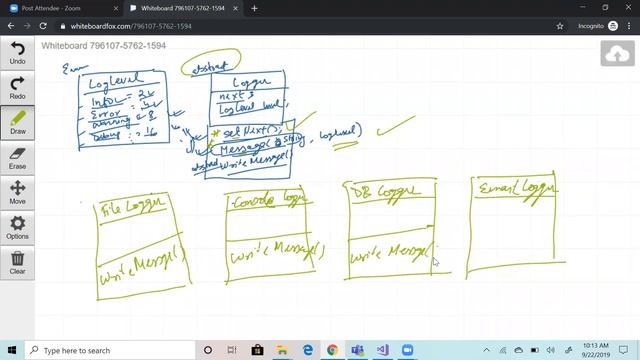Open the notification action center
The width and height of the screenshot is (640, 360).
tap(623, 350)
